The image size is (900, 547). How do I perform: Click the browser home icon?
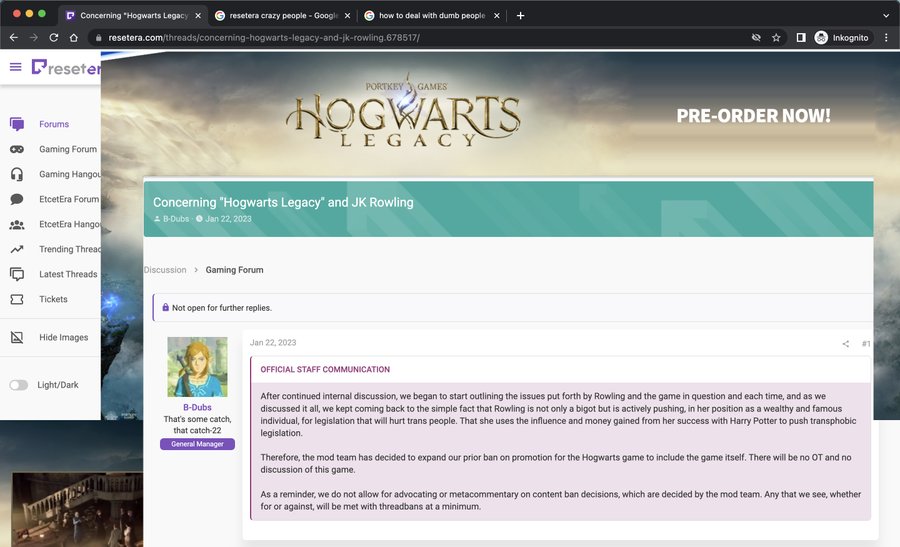[x=73, y=37]
